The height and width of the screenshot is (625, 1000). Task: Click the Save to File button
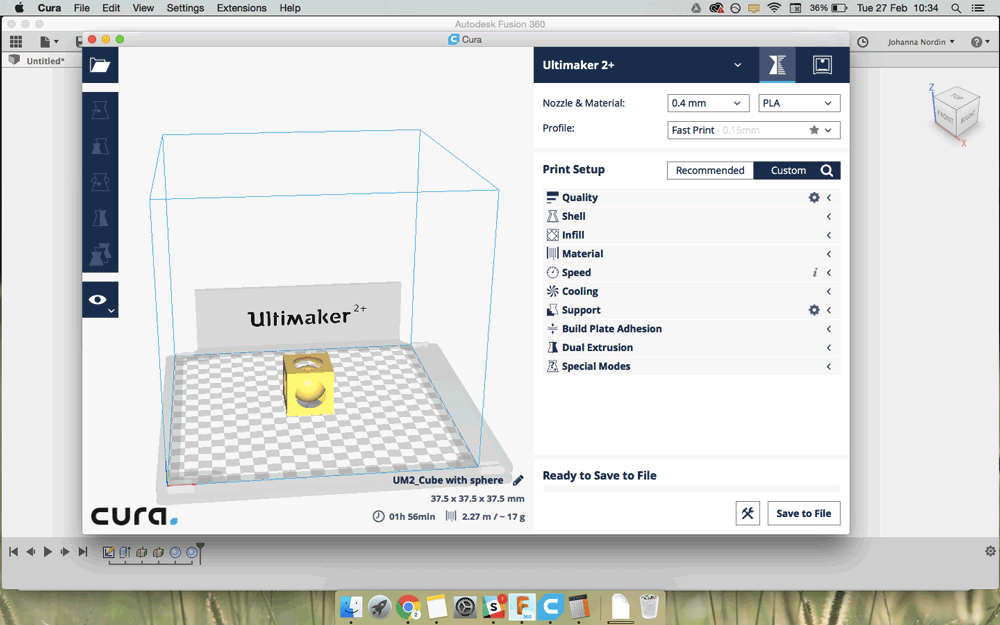[804, 513]
